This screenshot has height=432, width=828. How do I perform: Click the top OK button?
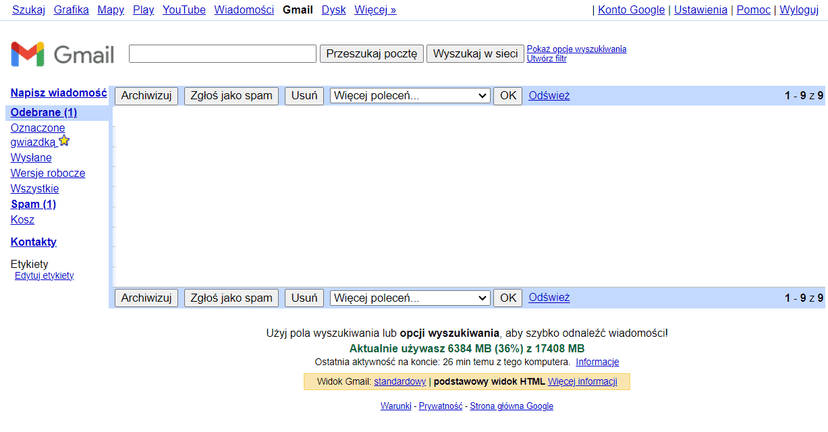pos(508,96)
